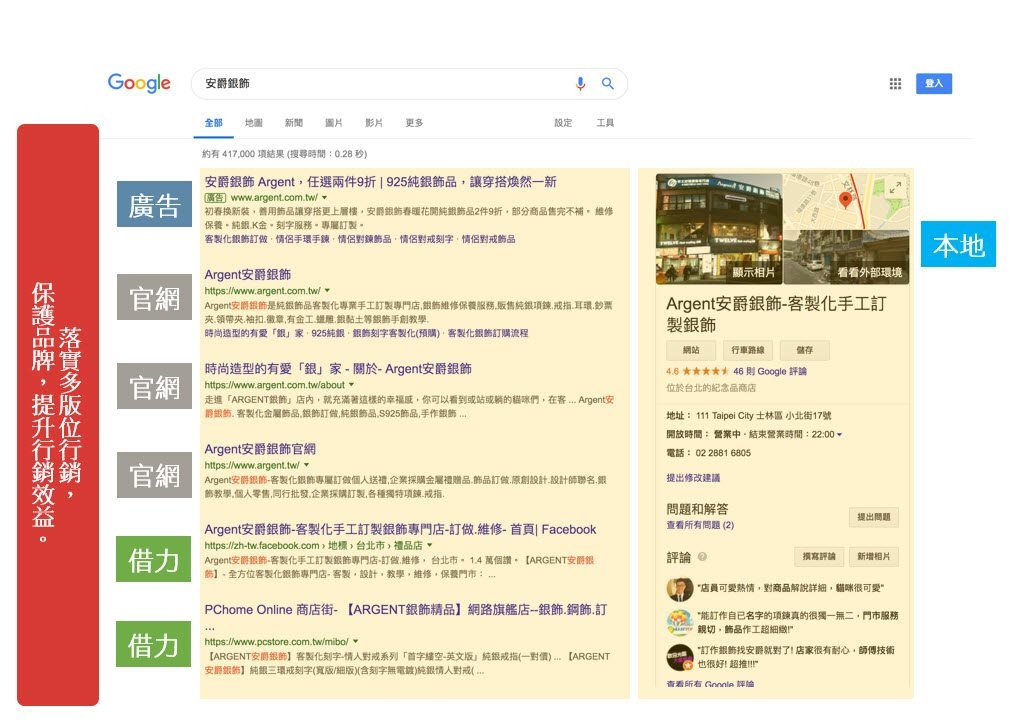Switch to the 圖片 tab
This screenshot has width=1024, height=726.
pyautogui.click(x=334, y=123)
